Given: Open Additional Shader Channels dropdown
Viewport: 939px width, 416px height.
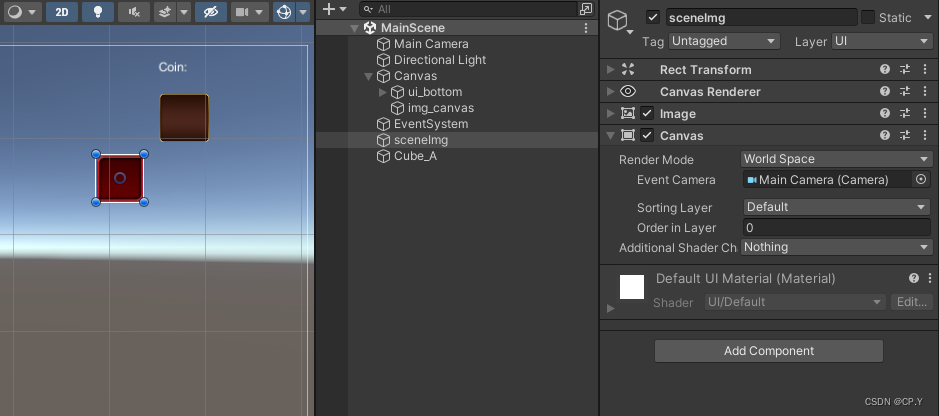Looking at the screenshot, I should (836, 247).
